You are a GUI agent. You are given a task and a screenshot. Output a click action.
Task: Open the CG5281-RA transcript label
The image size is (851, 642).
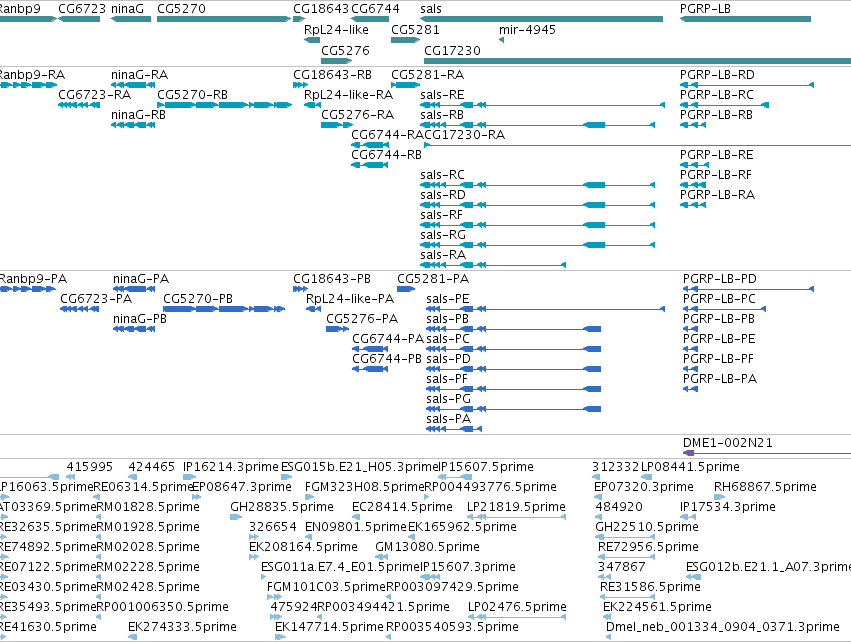[x=428, y=74]
